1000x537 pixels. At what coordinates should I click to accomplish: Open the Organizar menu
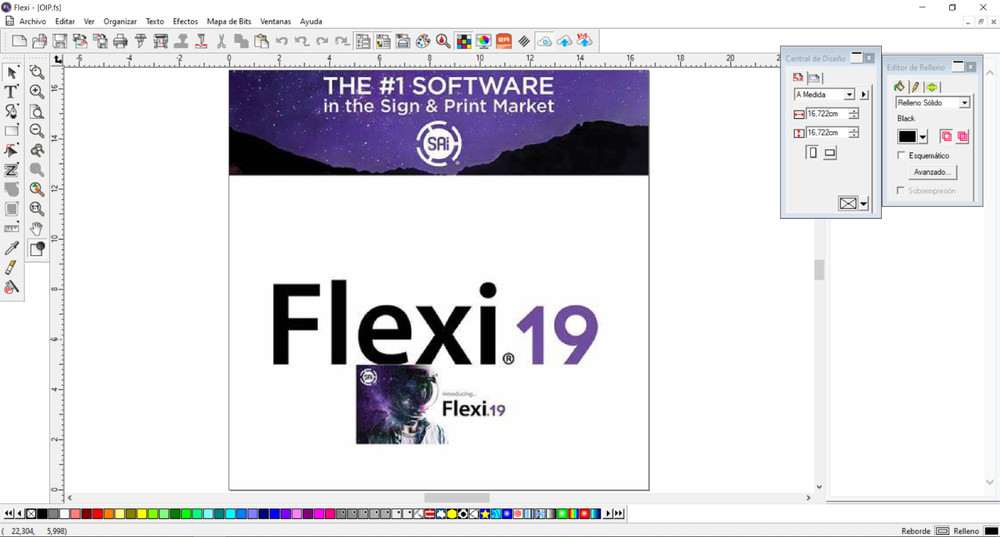coord(120,21)
